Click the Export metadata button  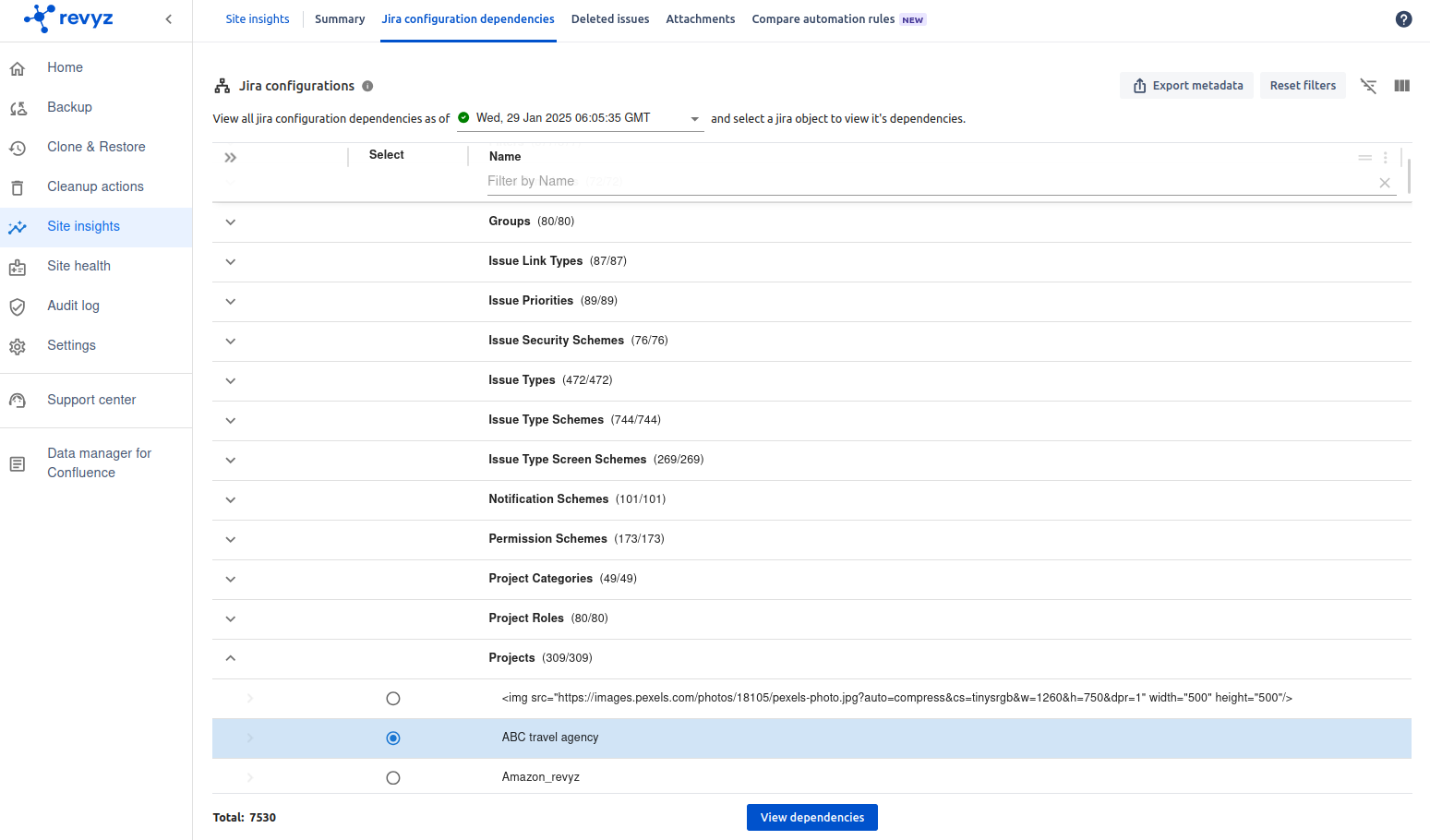pyautogui.click(x=1186, y=86)
